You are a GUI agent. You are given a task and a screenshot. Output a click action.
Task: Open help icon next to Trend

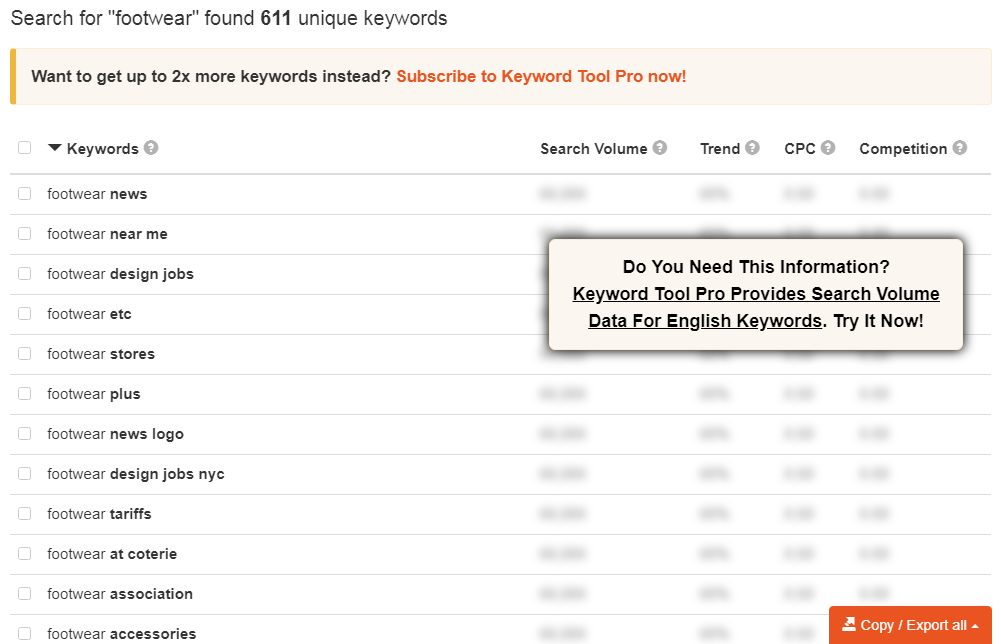(753, 148)
